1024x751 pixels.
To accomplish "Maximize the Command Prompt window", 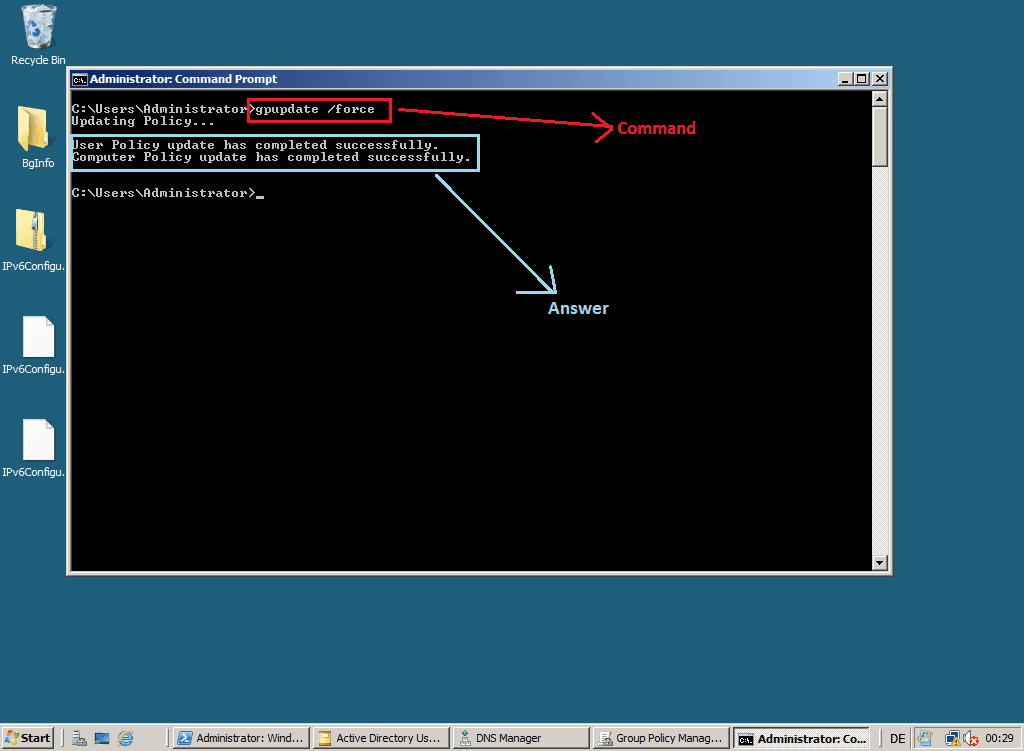I will [861, 79].
